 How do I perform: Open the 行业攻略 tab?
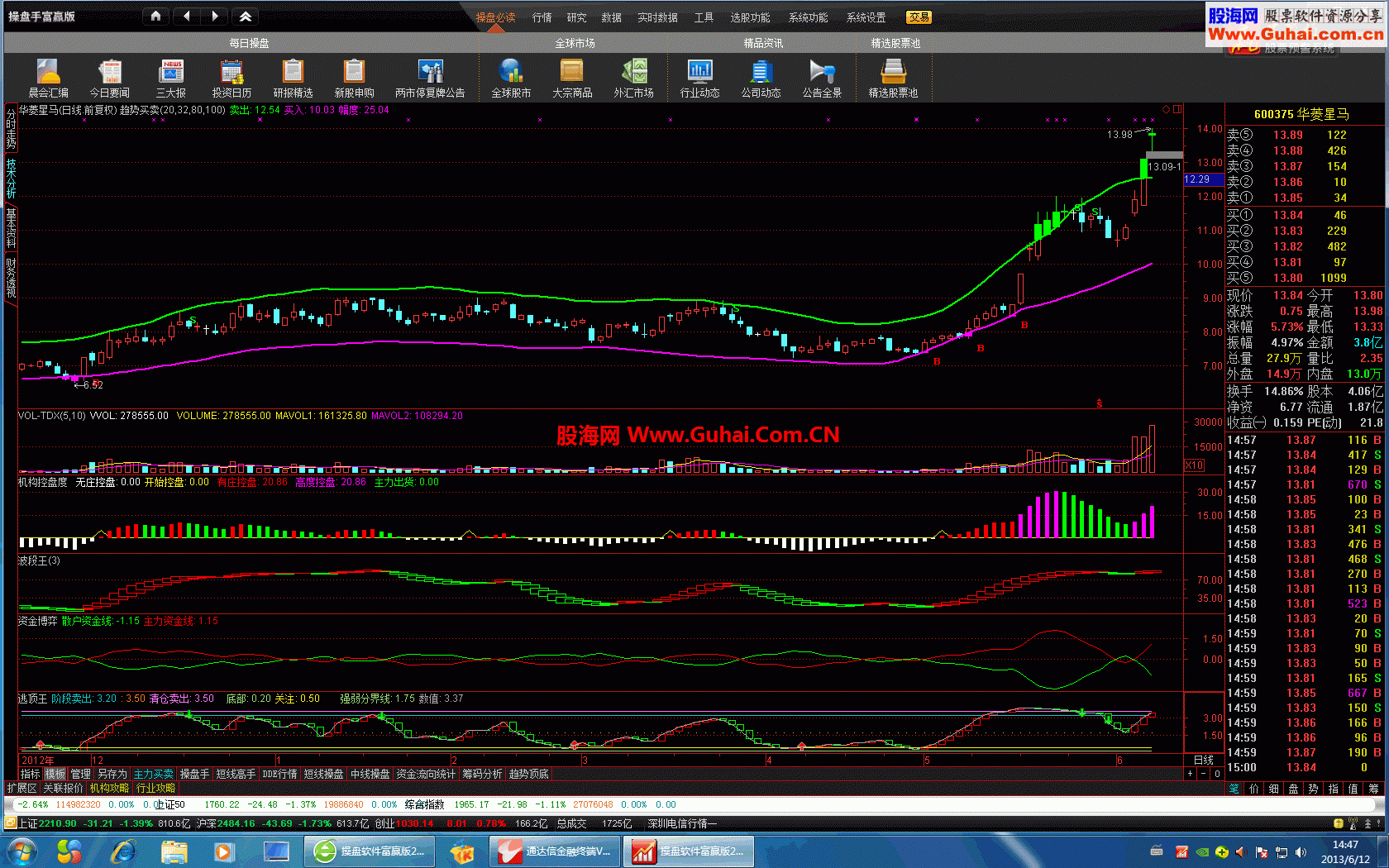tap(155, 788)
